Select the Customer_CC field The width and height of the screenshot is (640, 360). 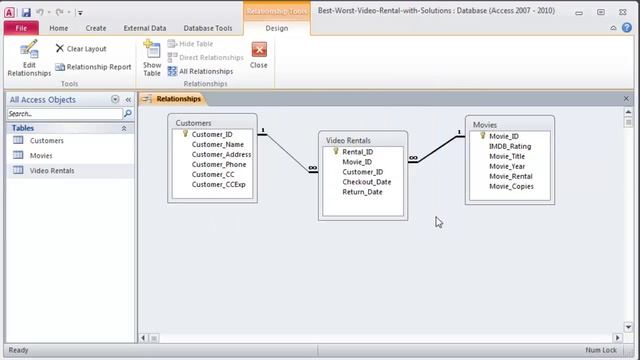click(212, 174)
